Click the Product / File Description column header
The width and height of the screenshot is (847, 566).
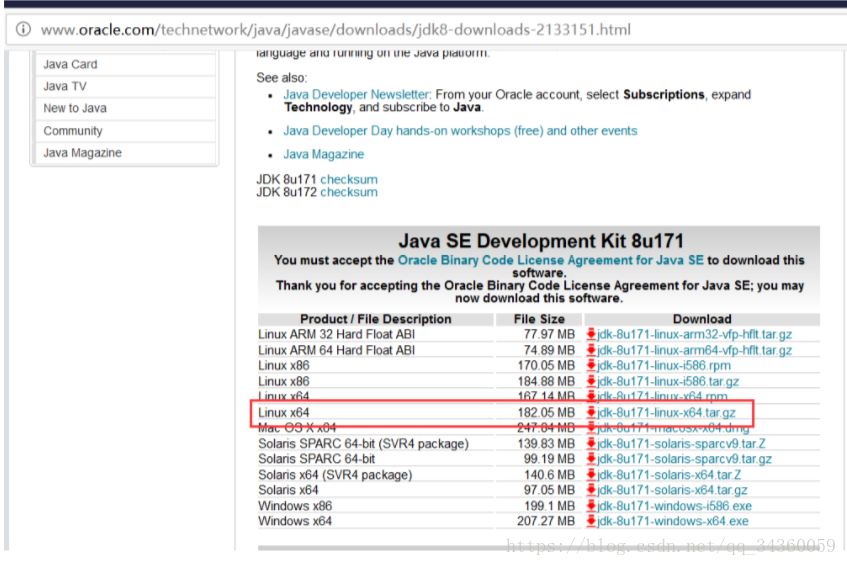376,319
